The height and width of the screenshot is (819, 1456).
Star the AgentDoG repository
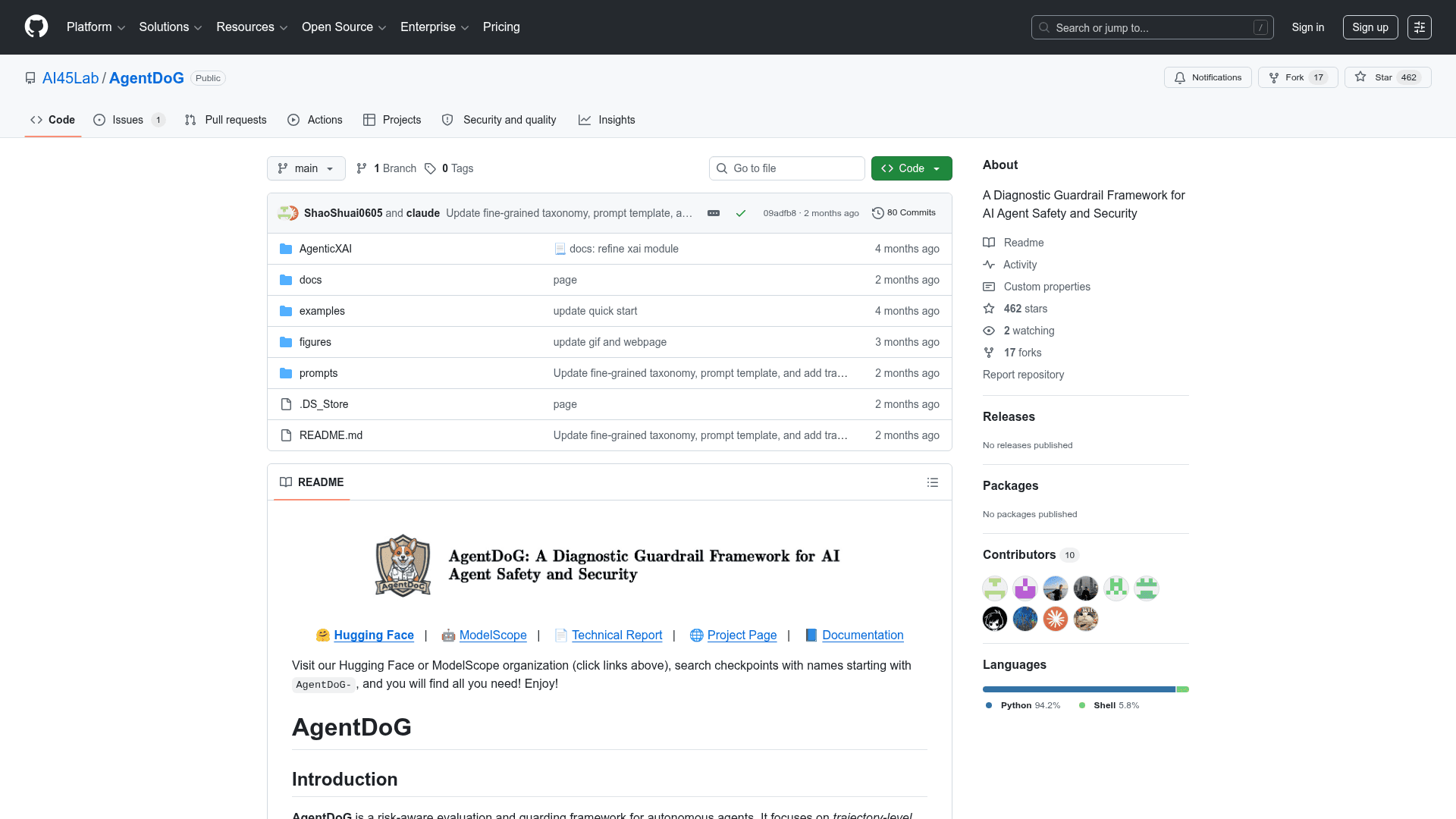coord(1387,77)
